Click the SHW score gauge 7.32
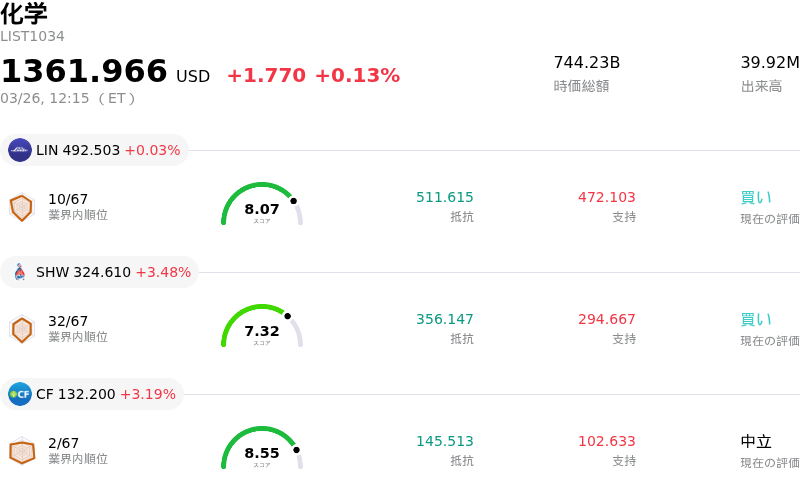 click(261, 328)
